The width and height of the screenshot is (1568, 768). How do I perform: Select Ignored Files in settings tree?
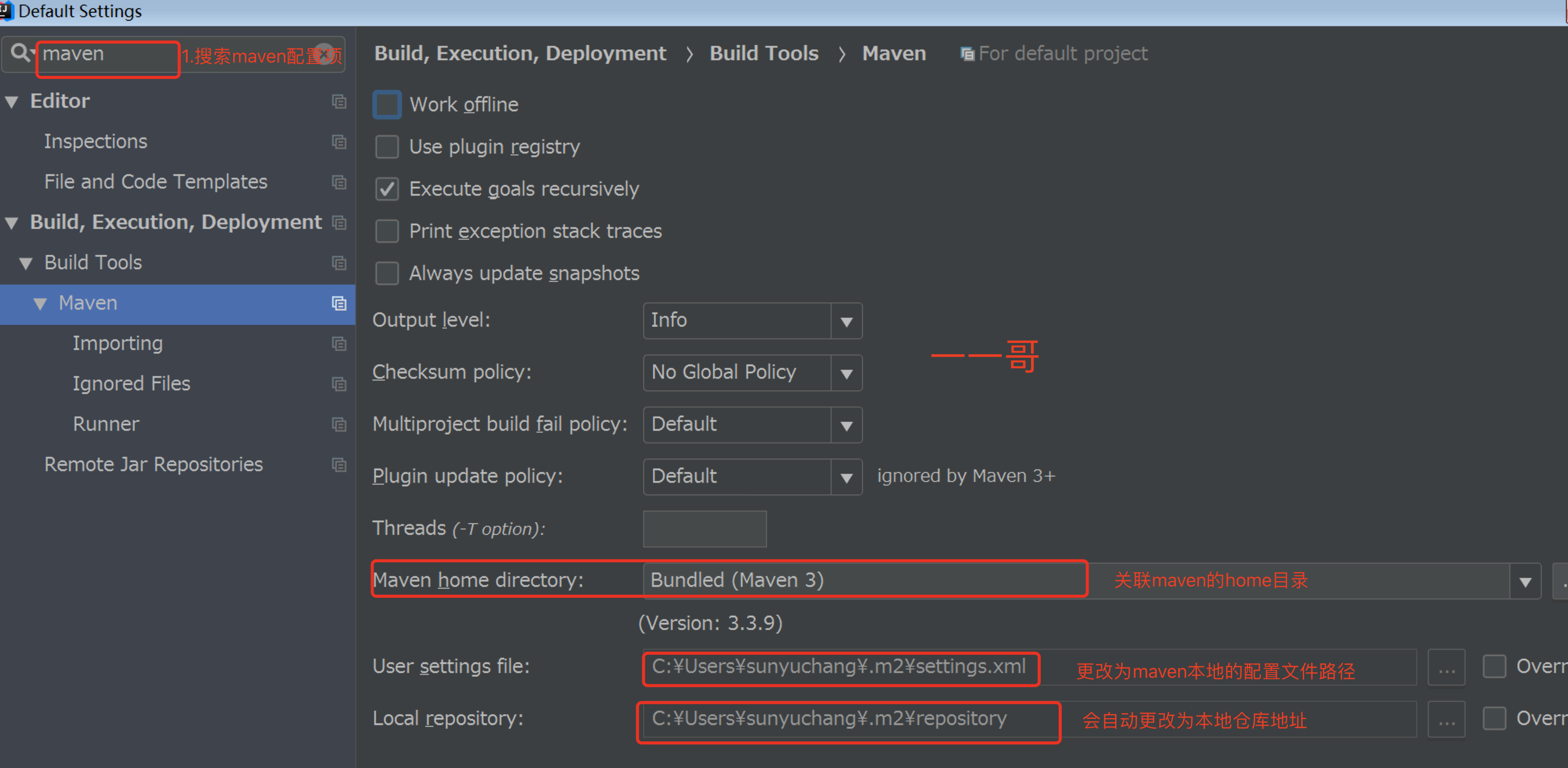click(131, 383)
